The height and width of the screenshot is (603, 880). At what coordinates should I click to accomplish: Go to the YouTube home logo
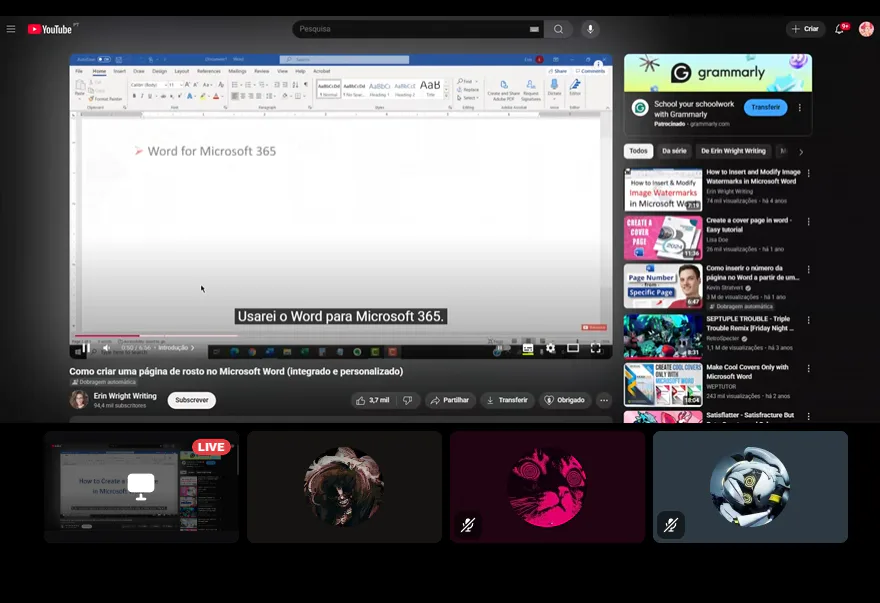pyautogui.click(x=51, y=29)
